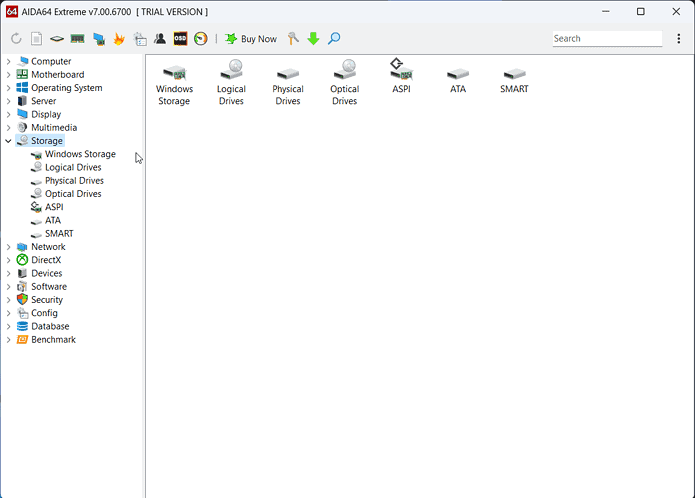Open the Report icon in toolbar
Viewport: 695px width, 498px height.
click(x=36, y=39)
